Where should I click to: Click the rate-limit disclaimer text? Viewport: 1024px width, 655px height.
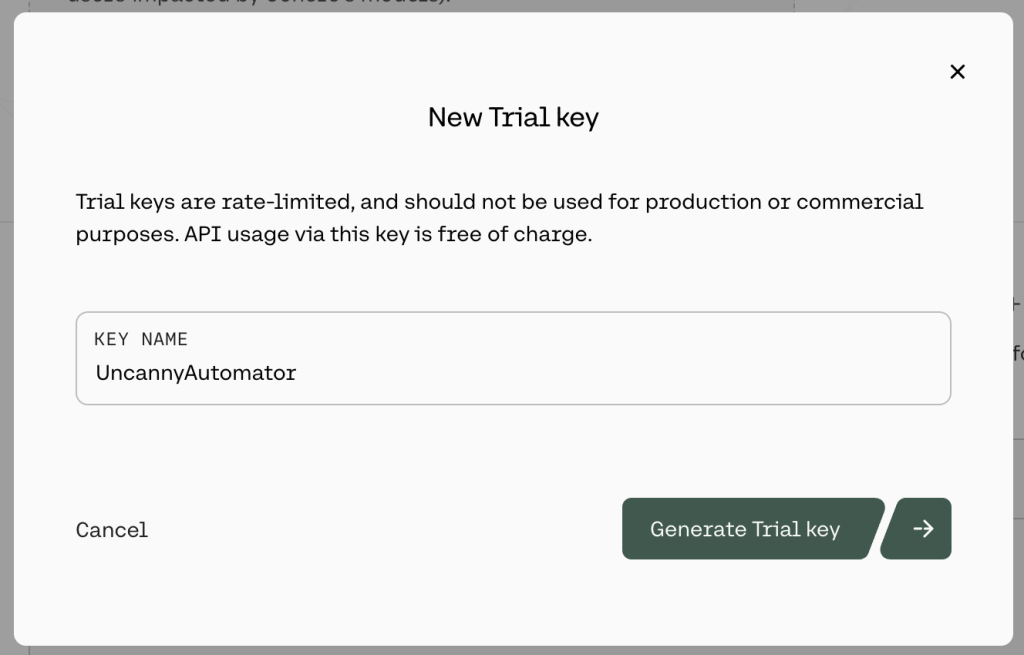499,218
